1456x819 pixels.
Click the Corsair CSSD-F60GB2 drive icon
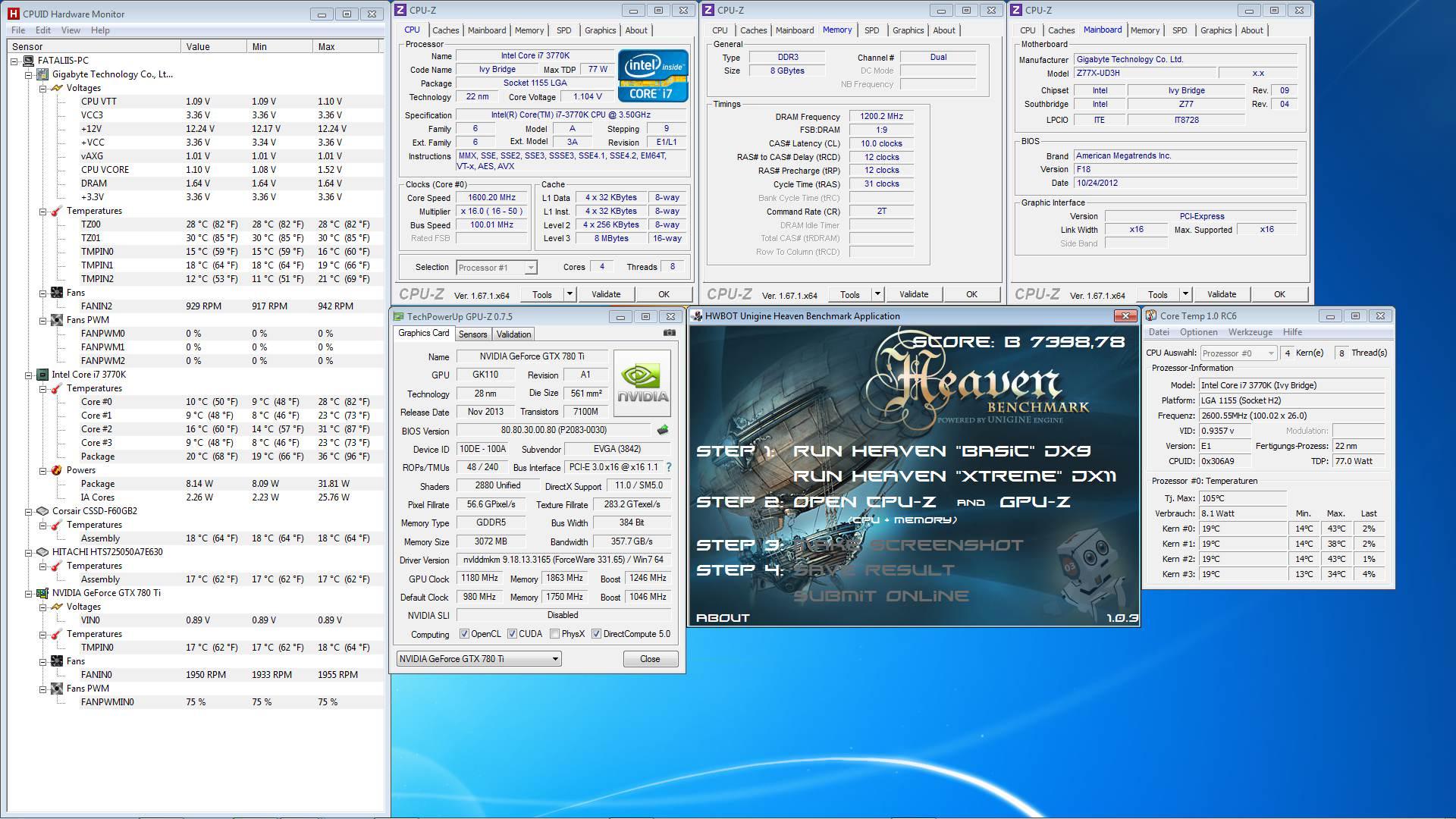[x=43, y=511]
